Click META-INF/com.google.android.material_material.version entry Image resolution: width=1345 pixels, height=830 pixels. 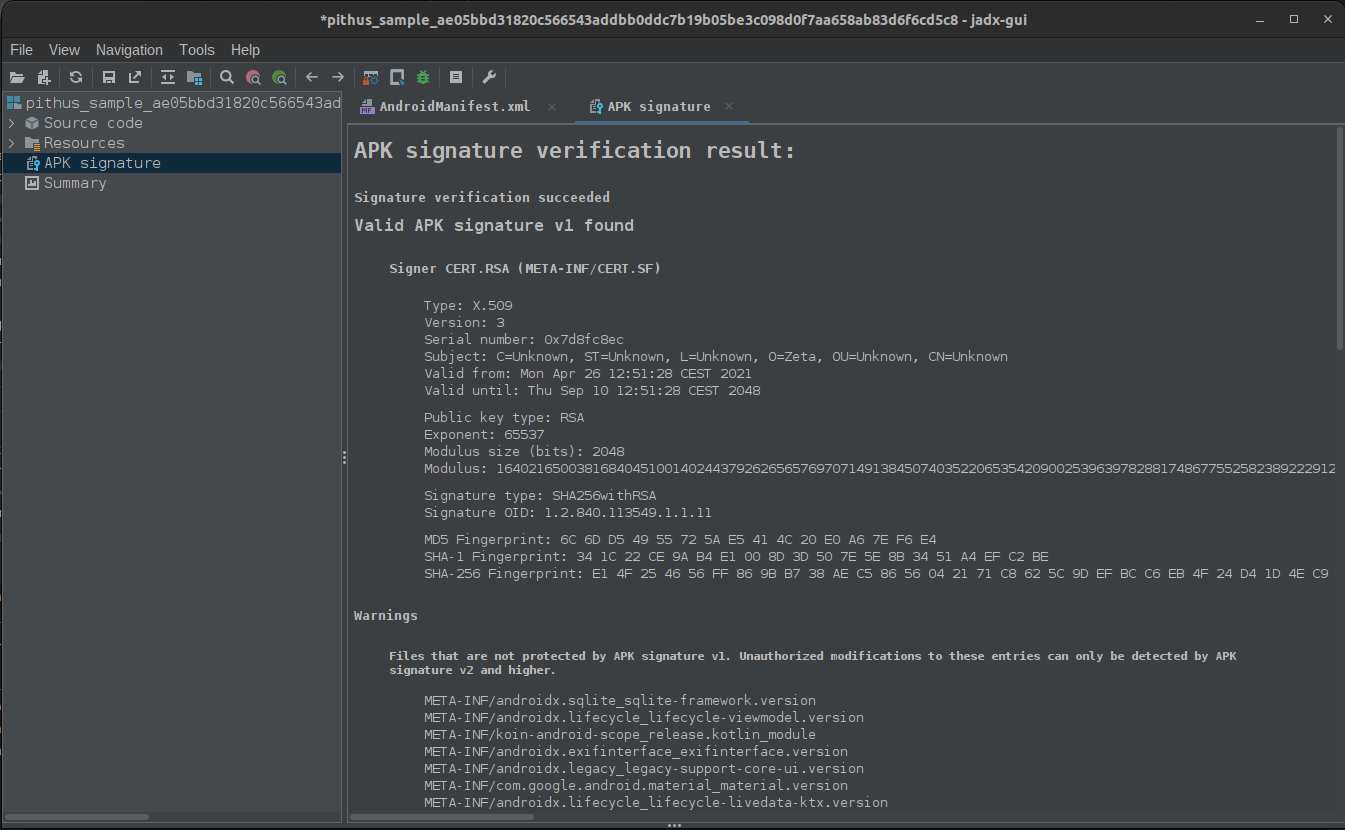point(636,786)
